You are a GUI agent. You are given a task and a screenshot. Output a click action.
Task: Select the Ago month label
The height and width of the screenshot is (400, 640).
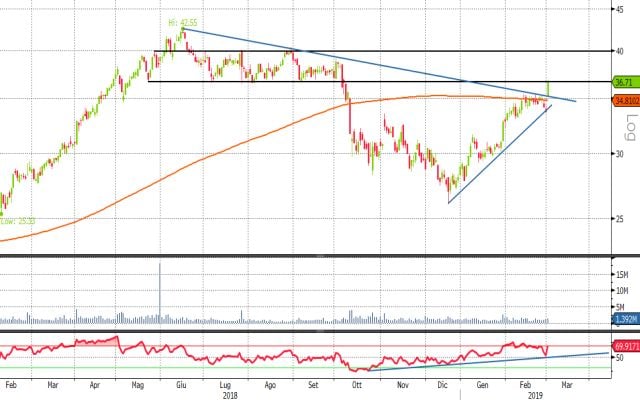[x=270, y=385]
